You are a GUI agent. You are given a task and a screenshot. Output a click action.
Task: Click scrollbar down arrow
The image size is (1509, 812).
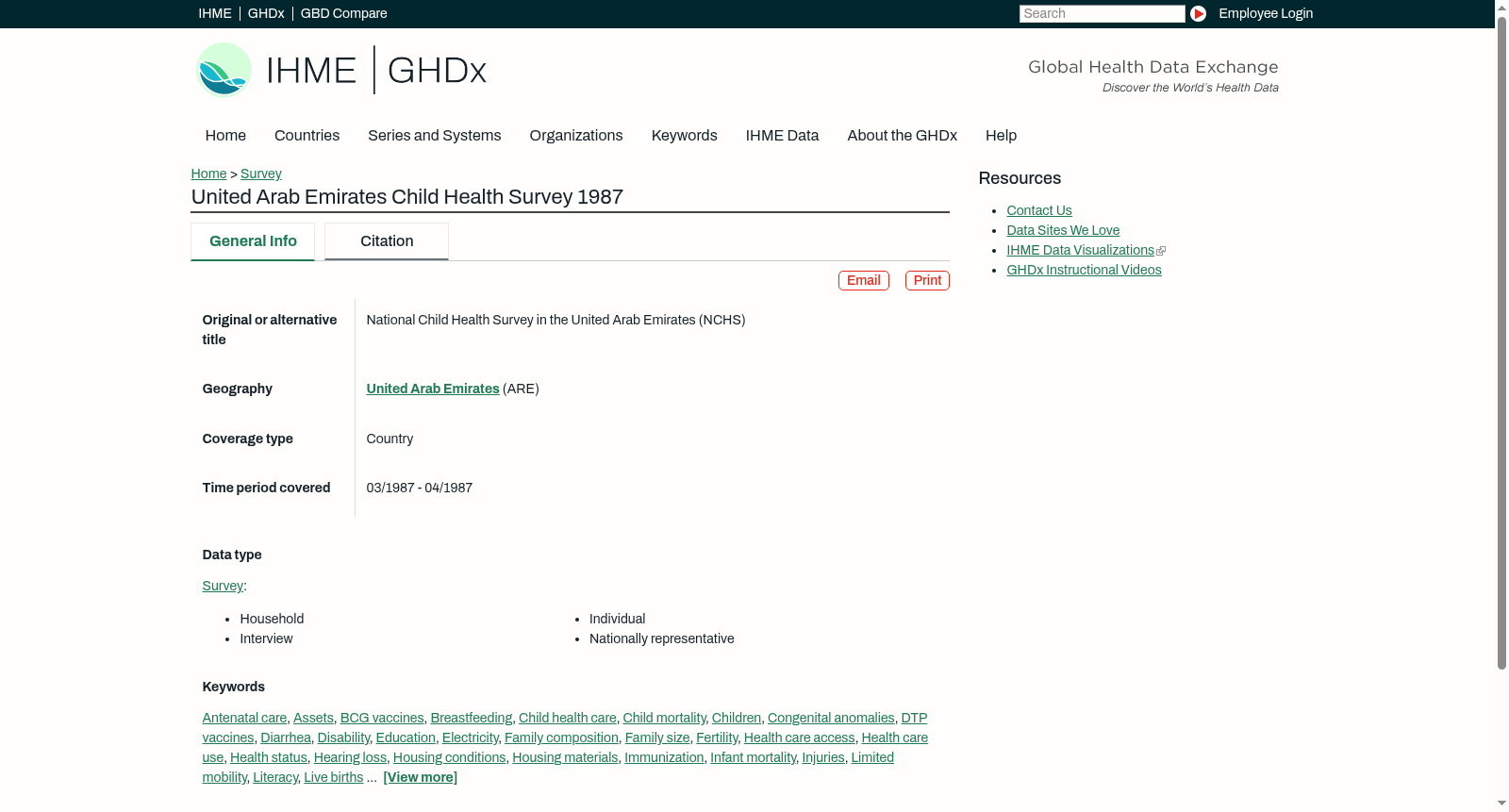point(1501,804)
